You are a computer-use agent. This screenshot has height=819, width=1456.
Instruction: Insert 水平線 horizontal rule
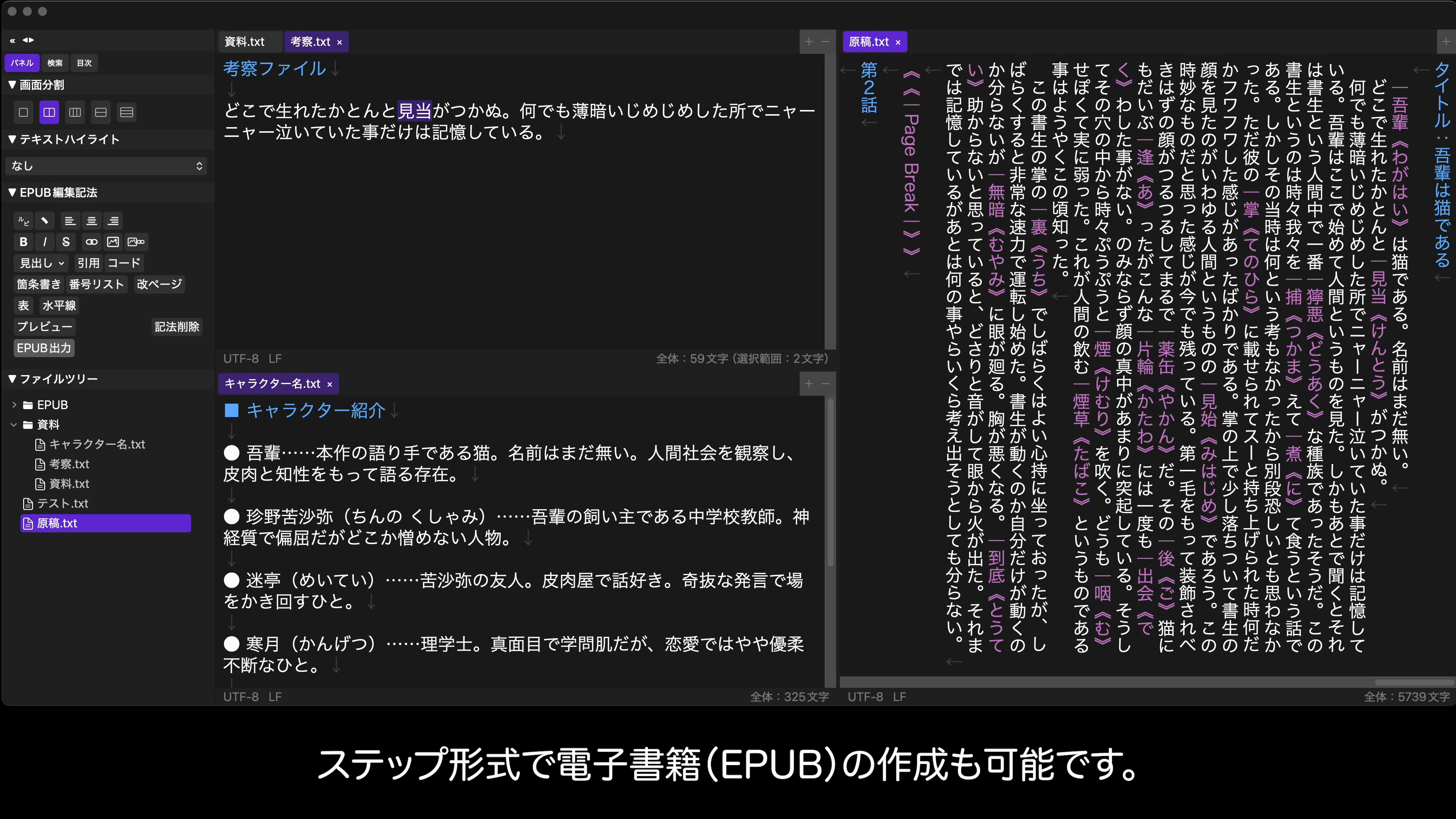coord(60,305)
